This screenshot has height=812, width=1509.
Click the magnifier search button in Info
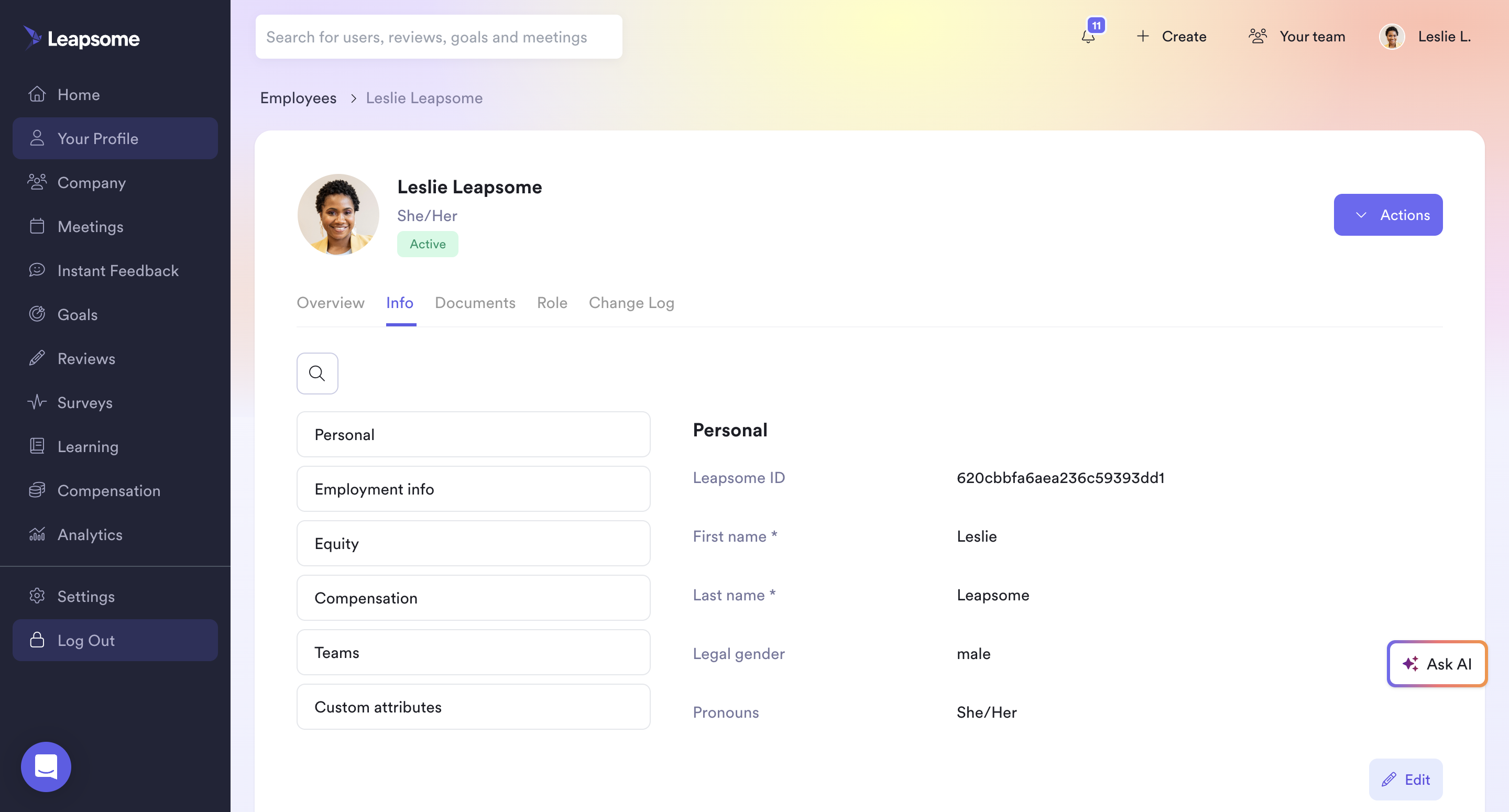pos(317,373)
